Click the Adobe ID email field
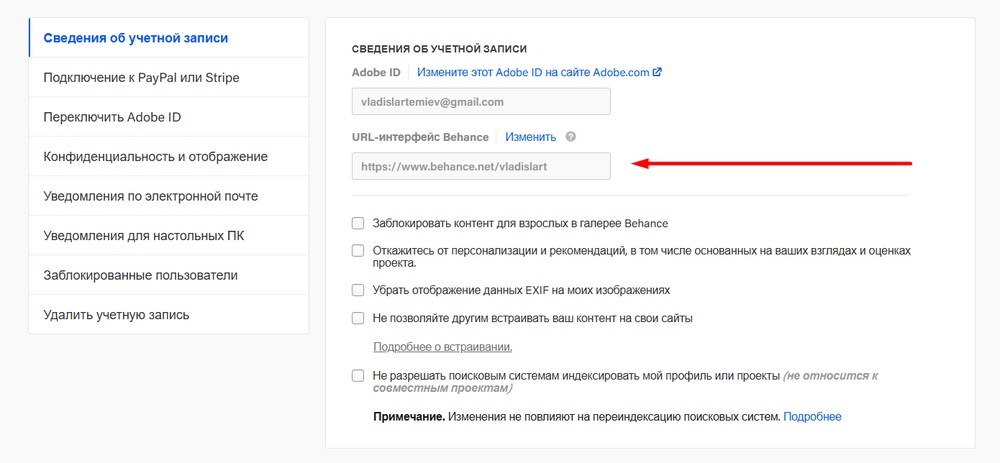1000x463 pixels. (481, 101)
